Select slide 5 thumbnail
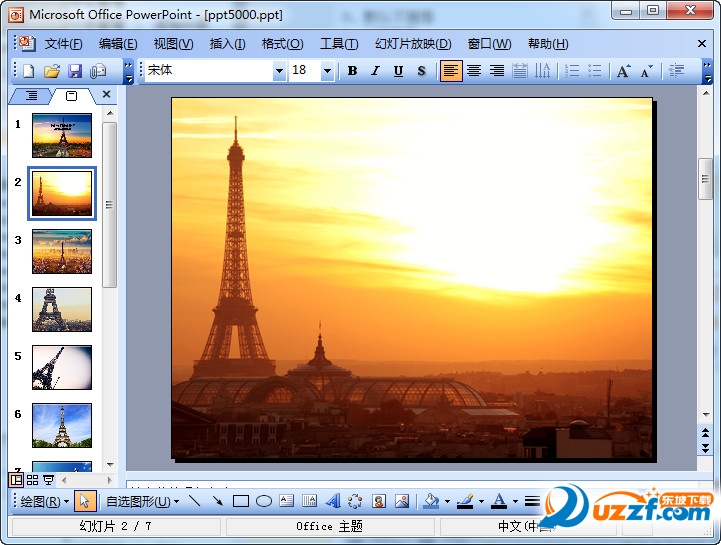The height and width of the screenshot is (545, 721). 62,367
